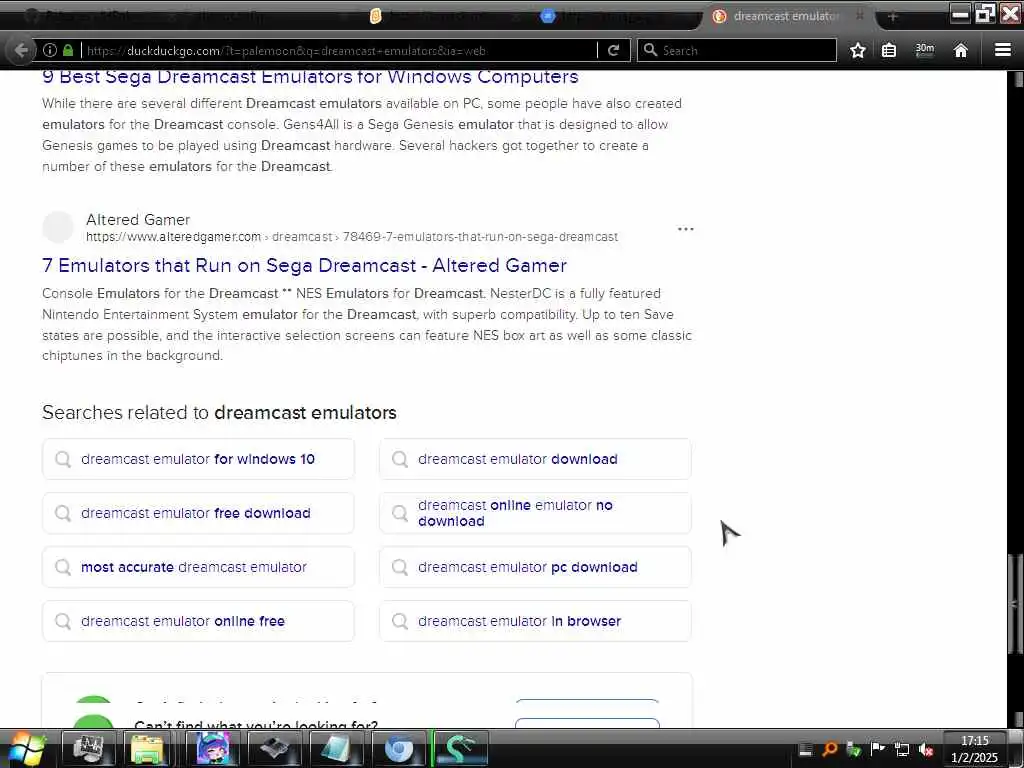Screen dimensions: 1024x768
Task: Search dreamcast emulator in browser
Action: [x=535, y=621]
